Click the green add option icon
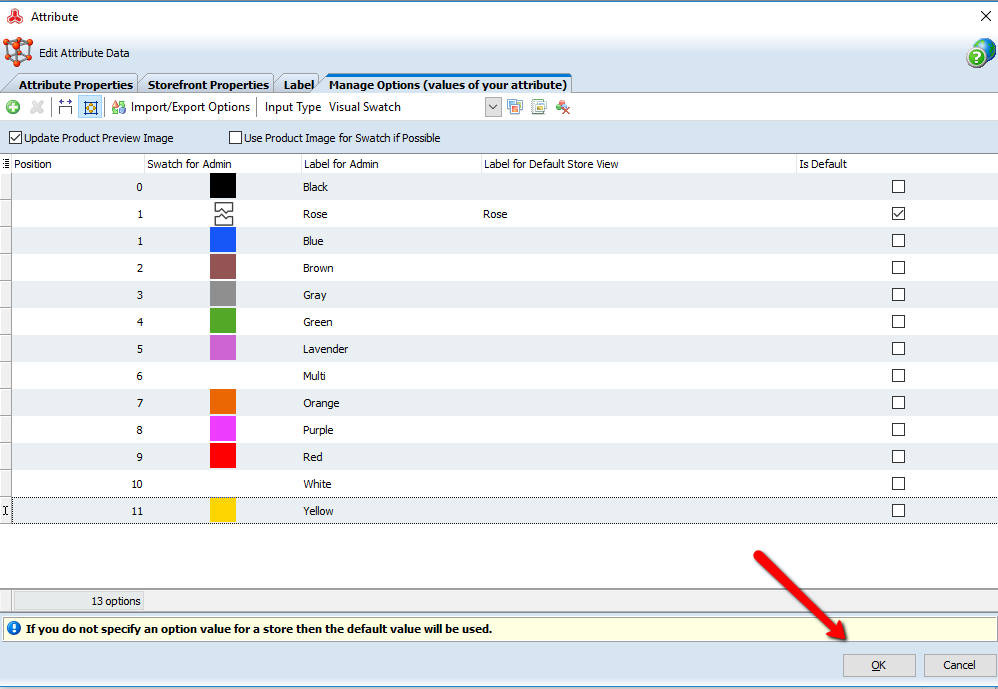This screenshot has width=998, height=689. (13, 107)
